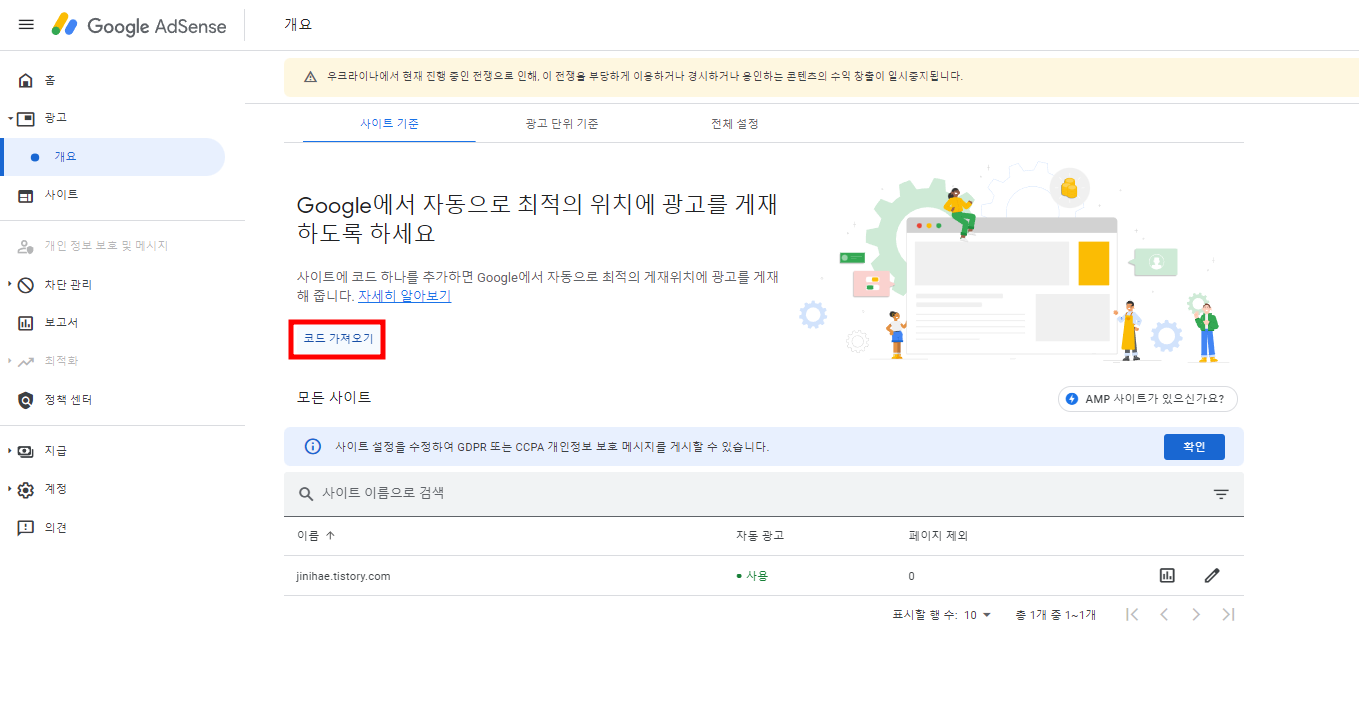
Task: Click the reports chart icon beside 보고서
Action: pos(26,323)
